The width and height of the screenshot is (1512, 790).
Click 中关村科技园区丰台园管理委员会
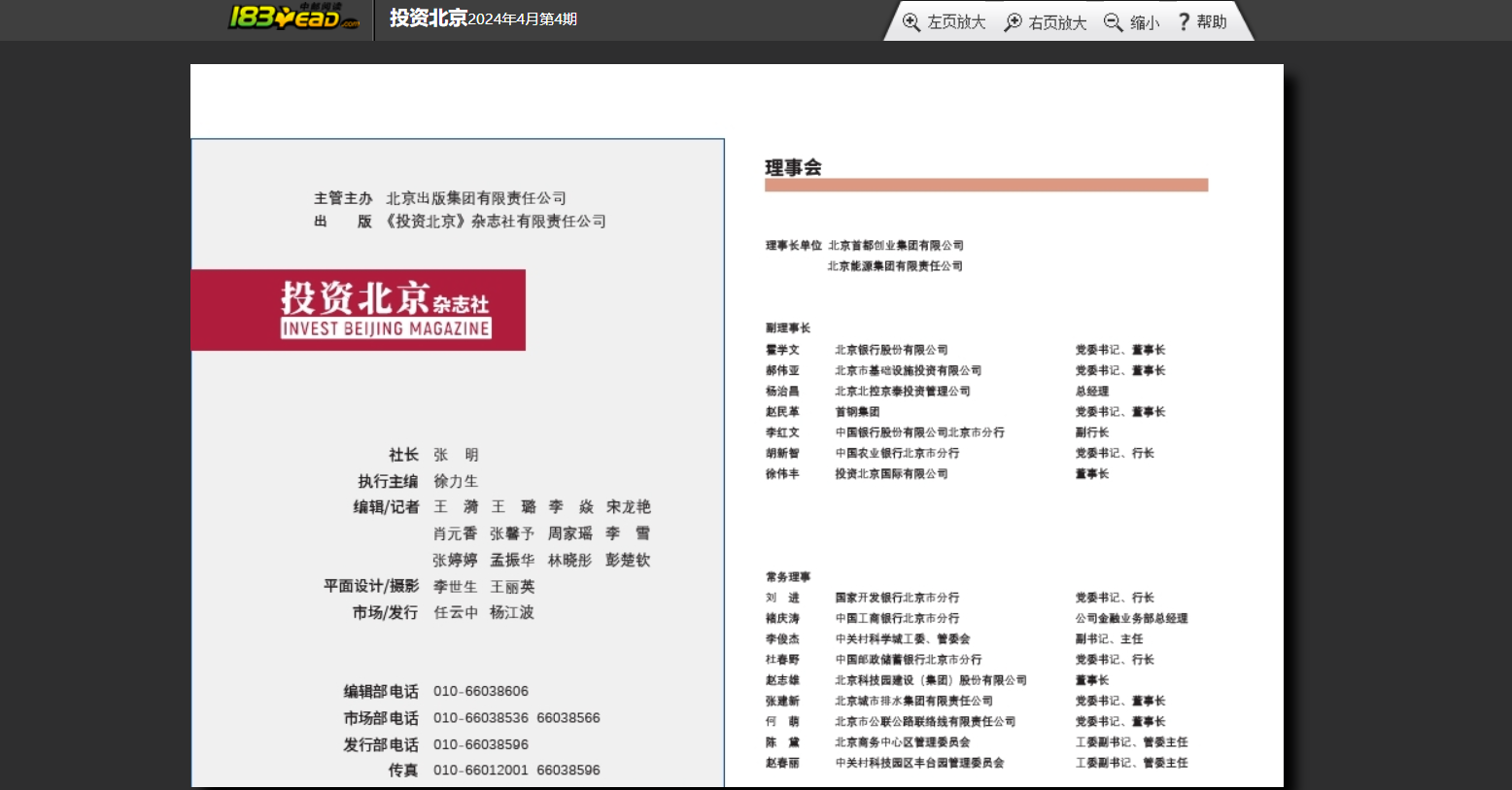pos(919,763)
